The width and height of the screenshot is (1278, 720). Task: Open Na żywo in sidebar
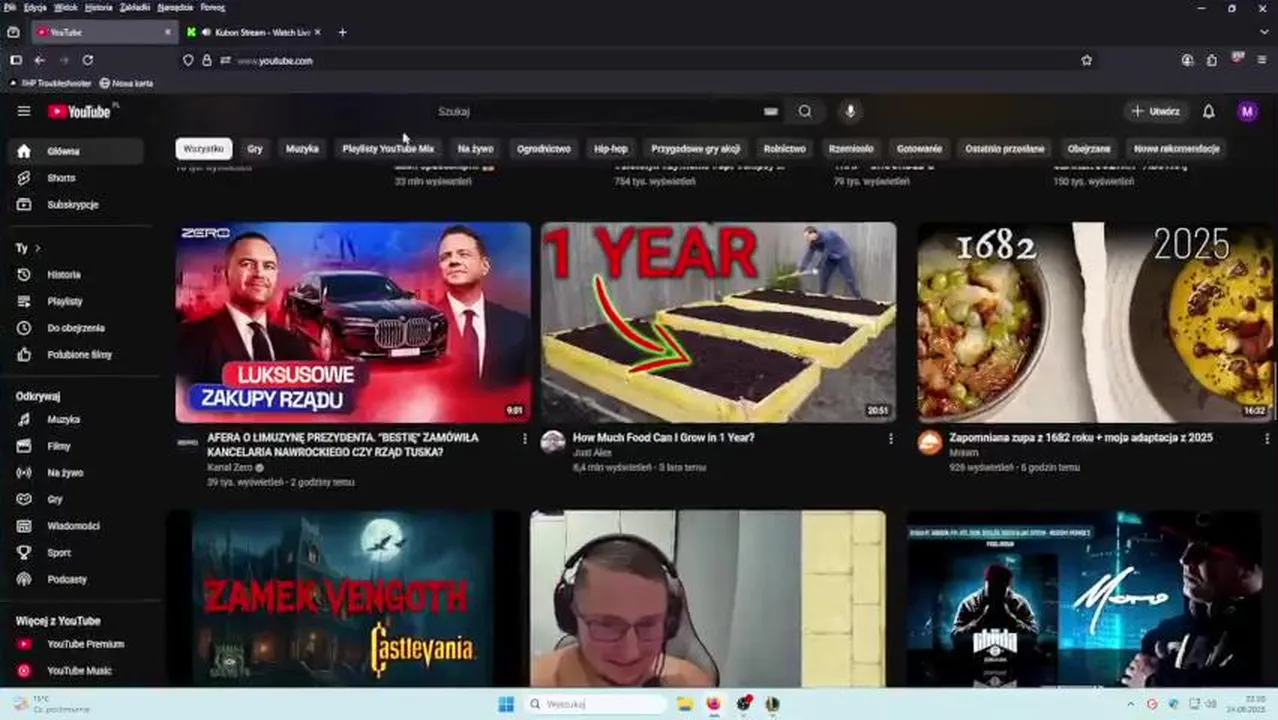76,472
